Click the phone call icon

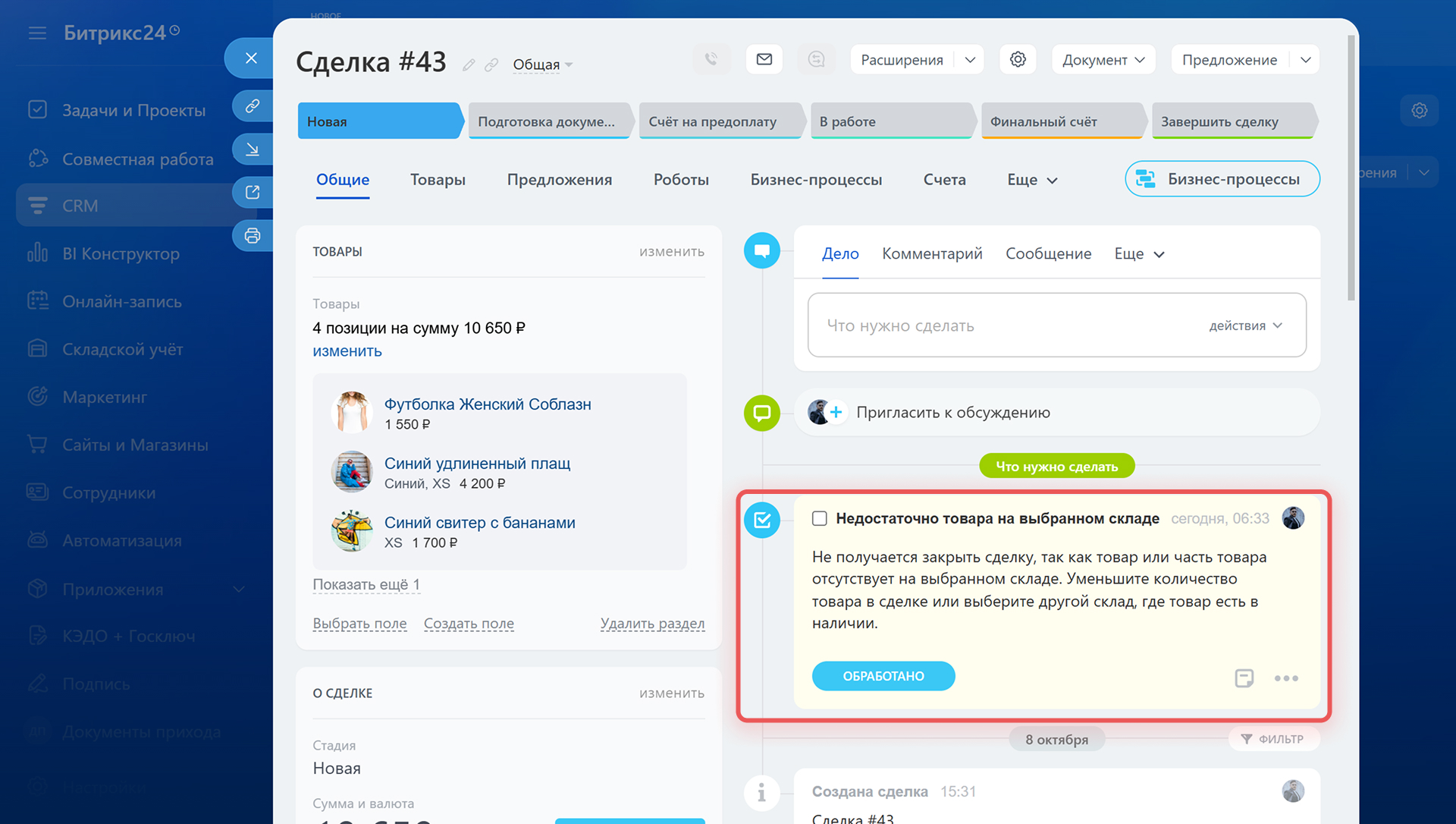[x=711, y=59]
